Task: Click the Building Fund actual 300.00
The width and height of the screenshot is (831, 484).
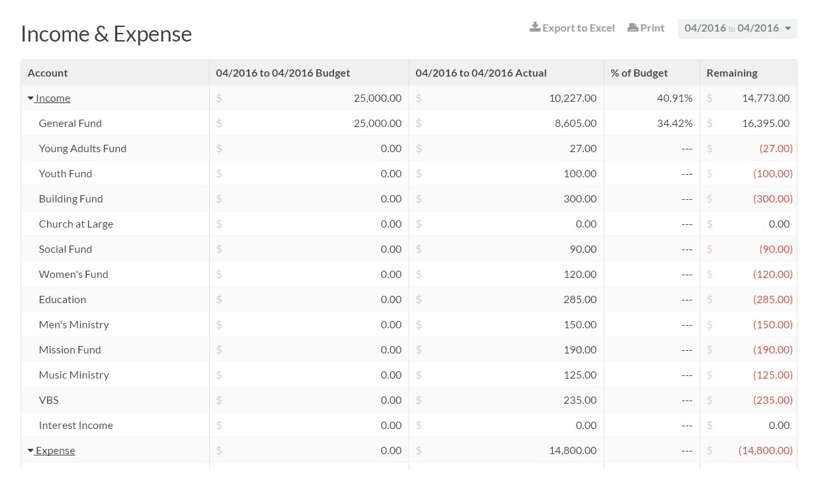Action: (580, 199)
